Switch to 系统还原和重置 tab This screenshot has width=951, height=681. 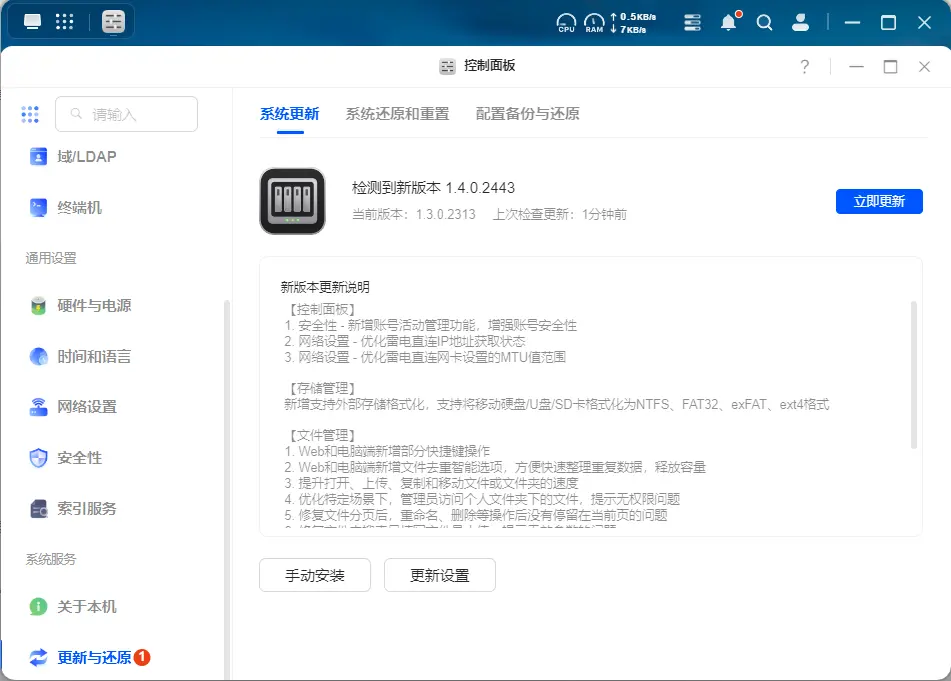point(397,114)
